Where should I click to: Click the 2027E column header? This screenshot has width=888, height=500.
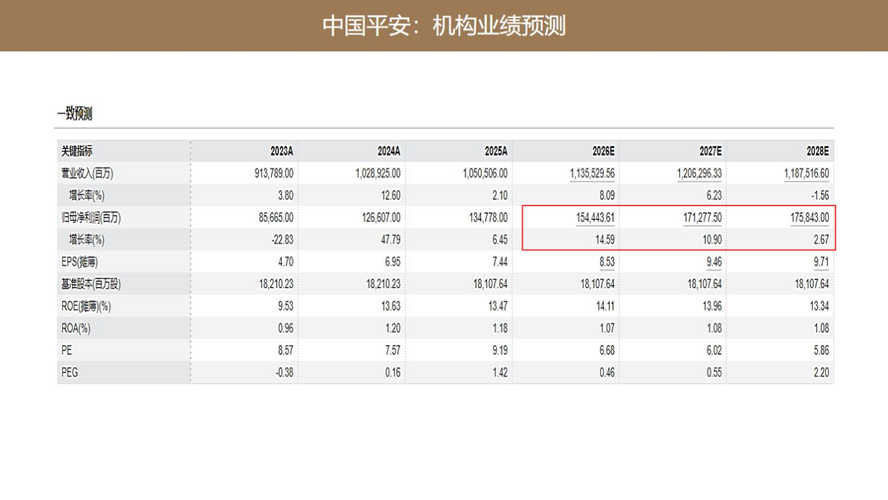710,151
